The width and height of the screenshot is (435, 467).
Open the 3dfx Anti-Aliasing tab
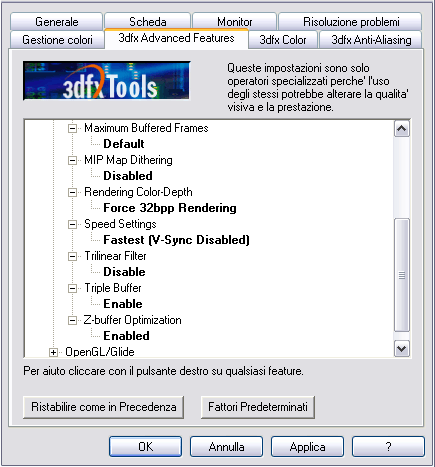(x=371, y=40)
